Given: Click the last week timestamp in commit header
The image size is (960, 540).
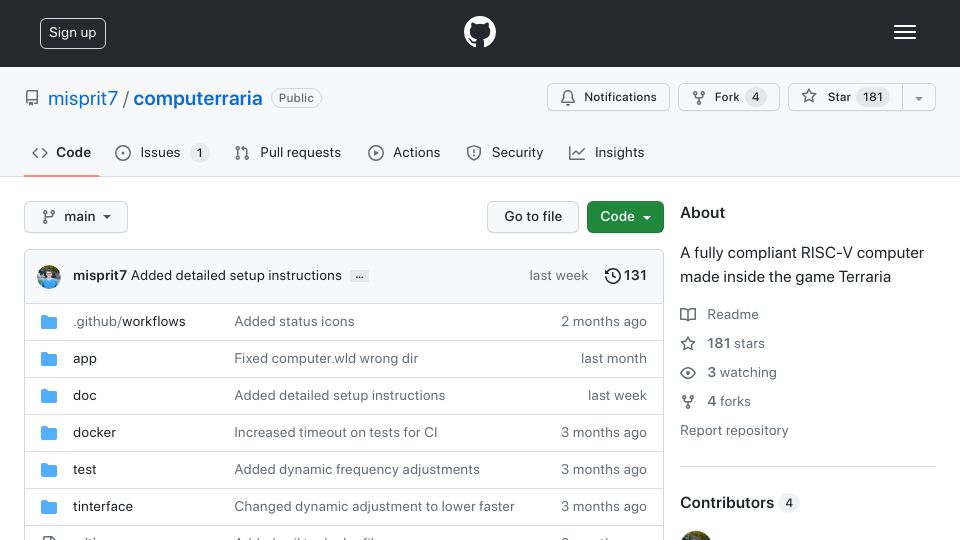Looking at the screenshot, I should pos(558,276).
